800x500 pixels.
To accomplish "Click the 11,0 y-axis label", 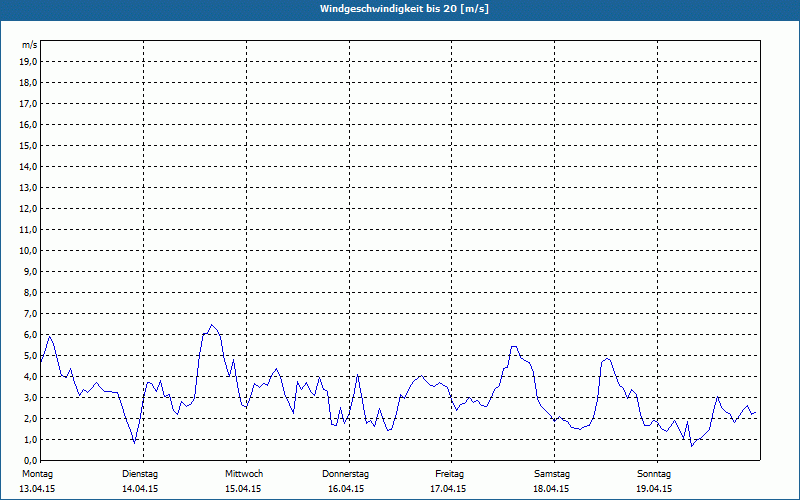I will 28,230.
